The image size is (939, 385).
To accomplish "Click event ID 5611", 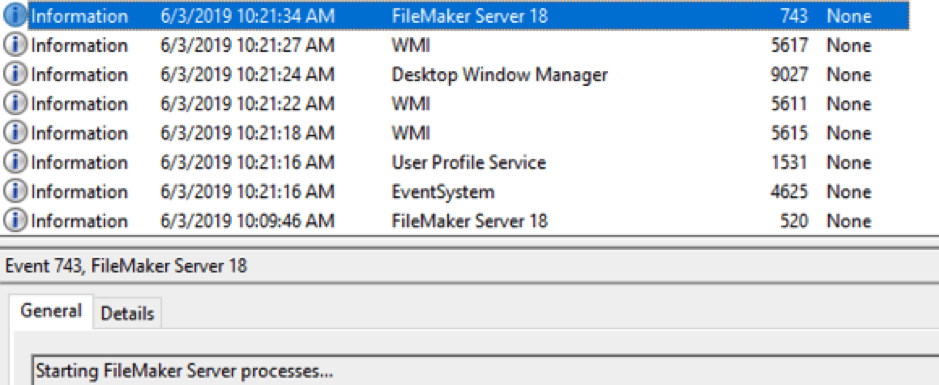I will pyautogui.click(x=790, y=104).
